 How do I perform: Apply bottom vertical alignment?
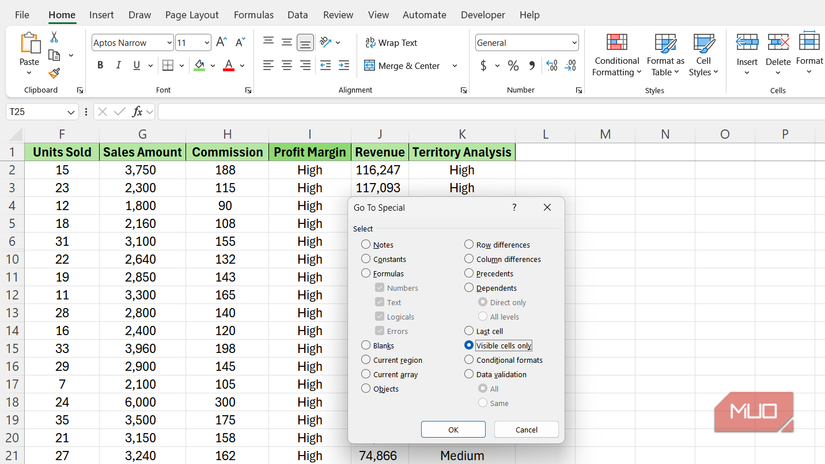pos(305,42)
